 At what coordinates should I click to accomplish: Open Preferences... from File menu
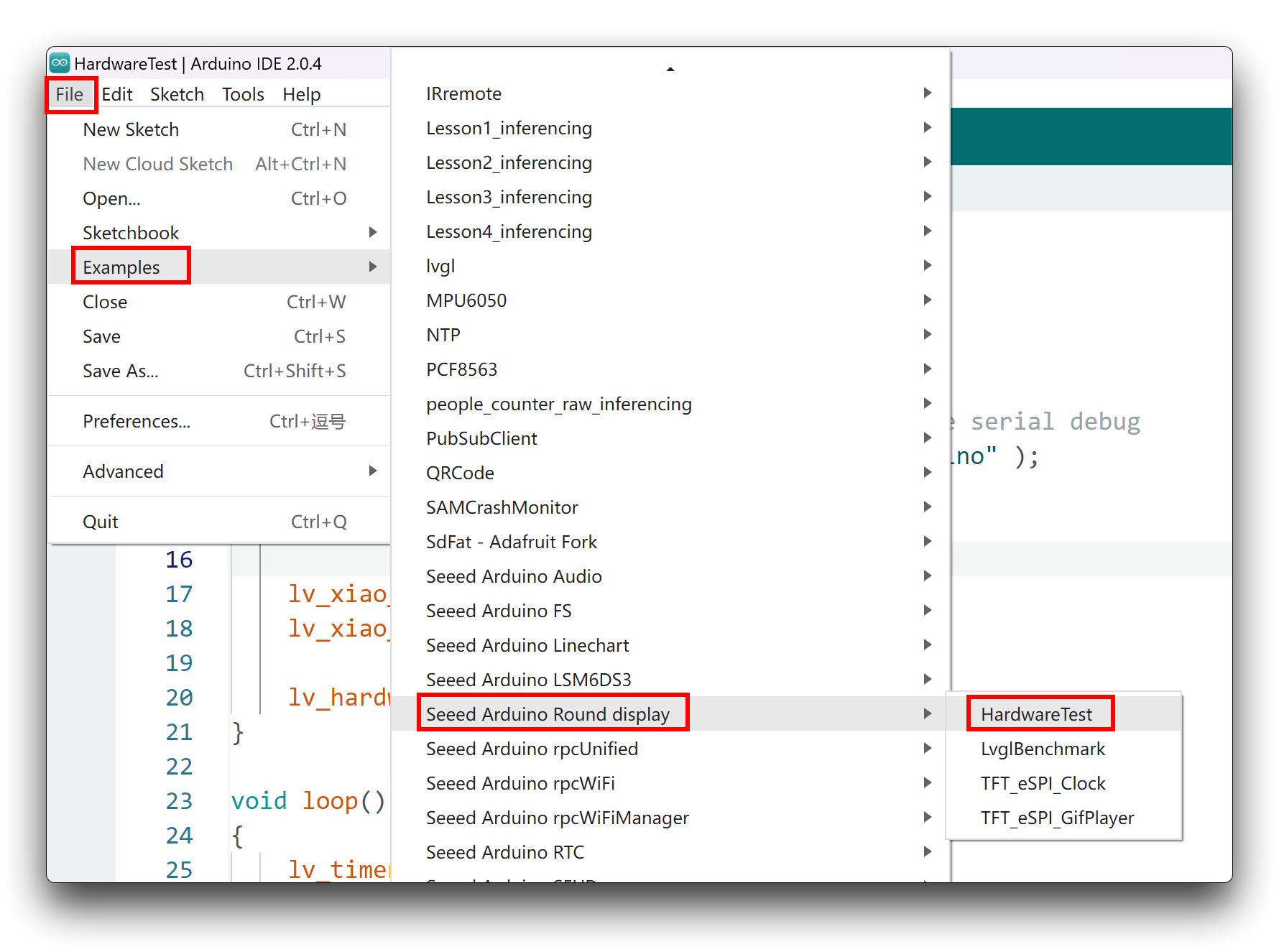tap(219, 421)
